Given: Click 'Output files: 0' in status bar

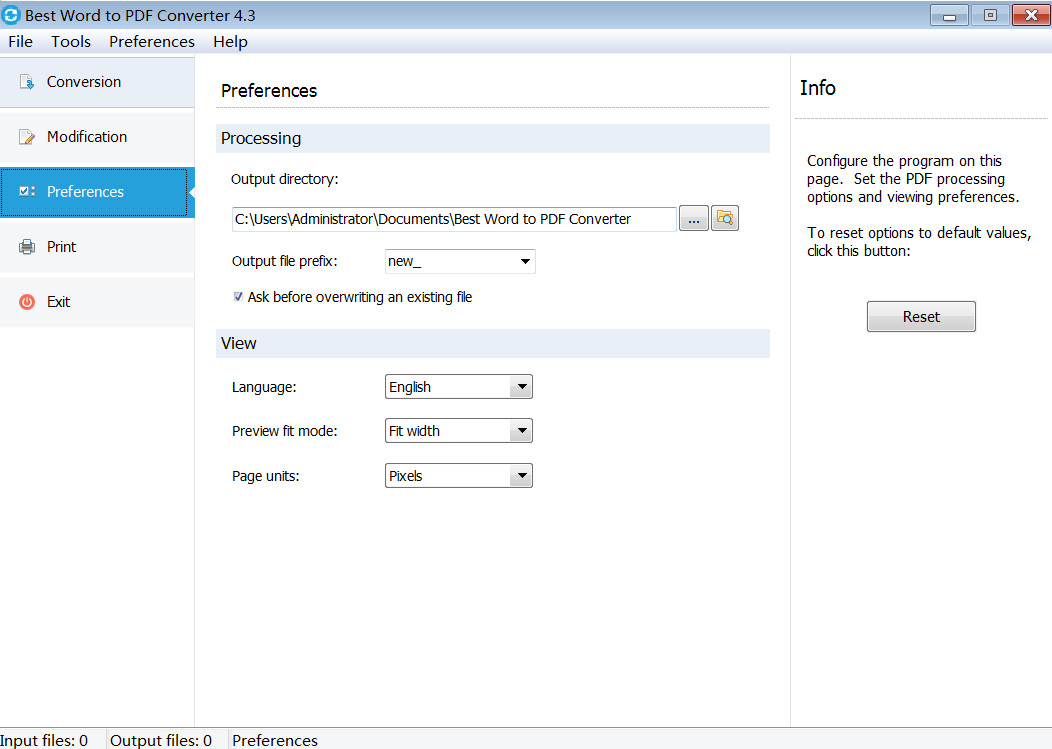Looking at the screenshot, I should click(161, 740).
